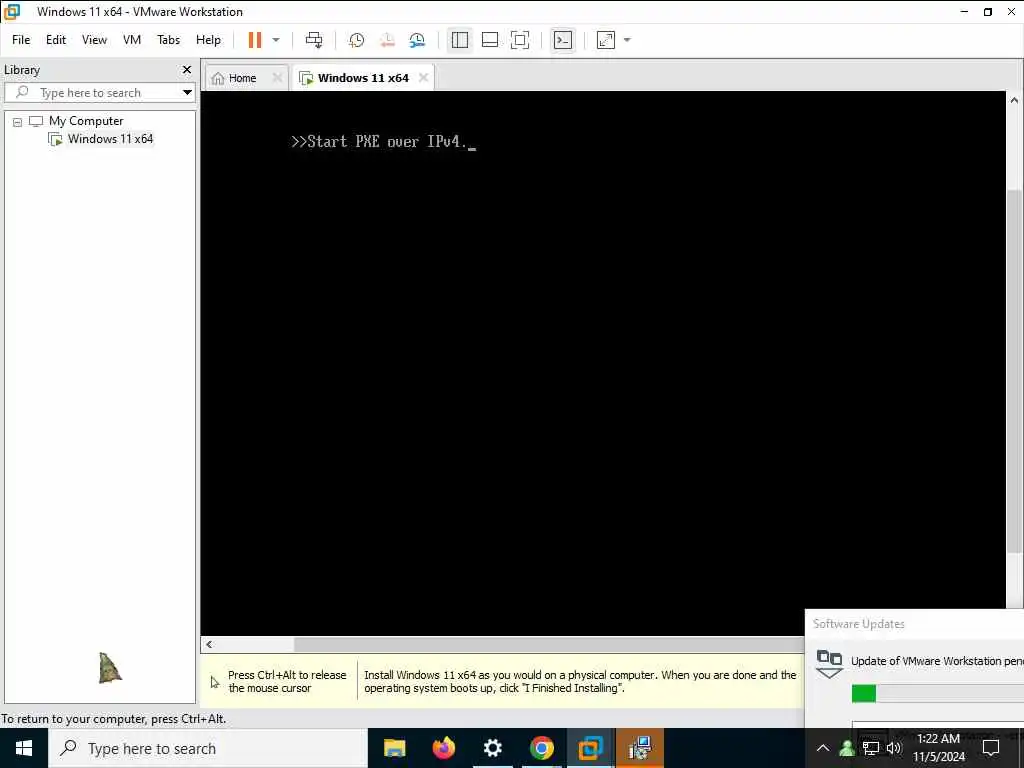Viewport: 1024px width, 768px height.
Task: Open the VM menu
Action: [x=132, y=40]
